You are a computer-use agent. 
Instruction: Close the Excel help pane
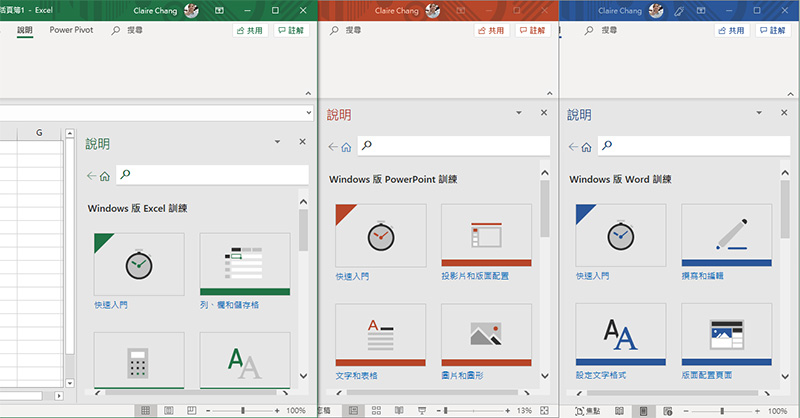pos(303,141)
